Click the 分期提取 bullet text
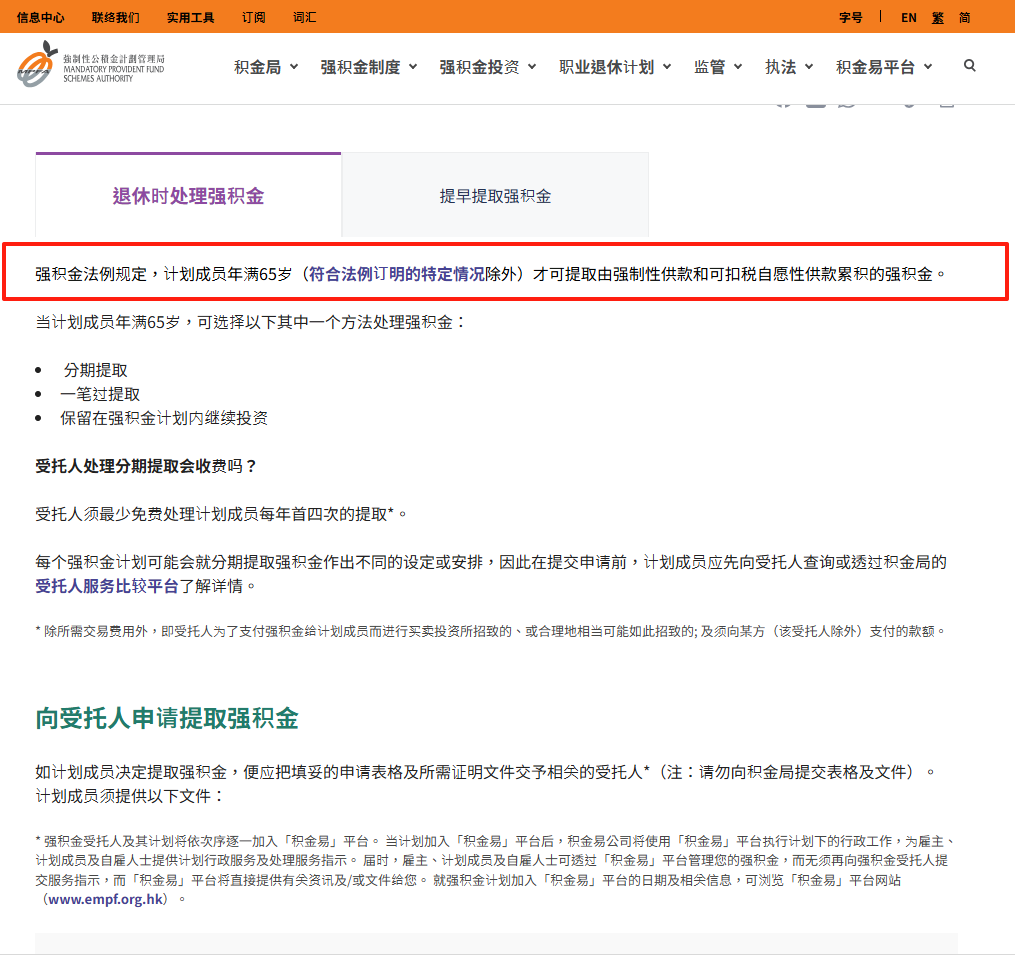This screenshot has height=955, width=1015. click(x=95, y=370)
